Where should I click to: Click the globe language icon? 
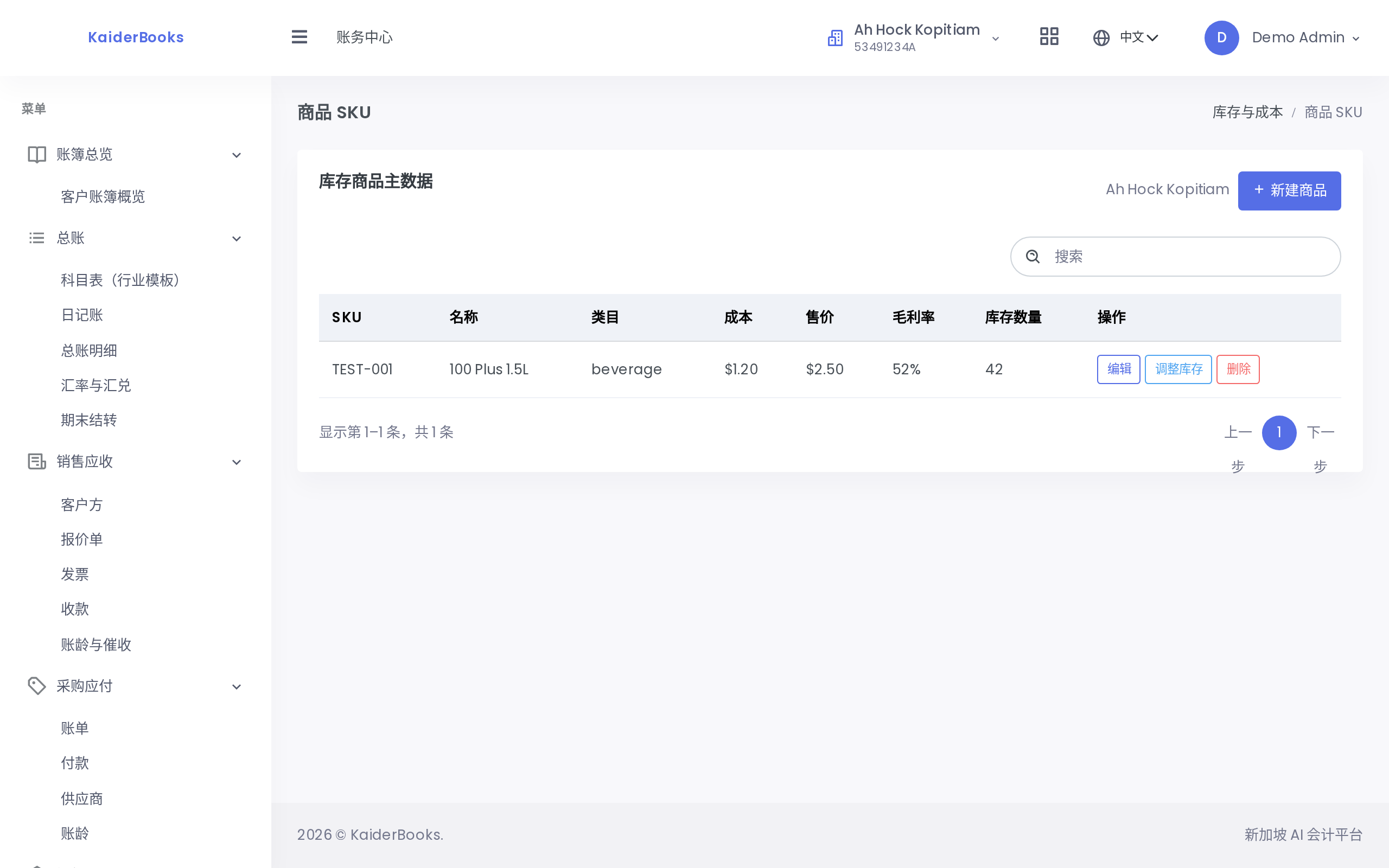[1101, 38]
